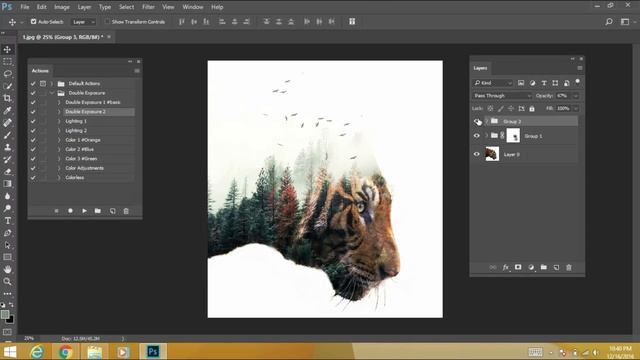The height and width of the screenshot is (360, 640).
Task: Select the Gradient tool
Action: (x=7, y=184)
